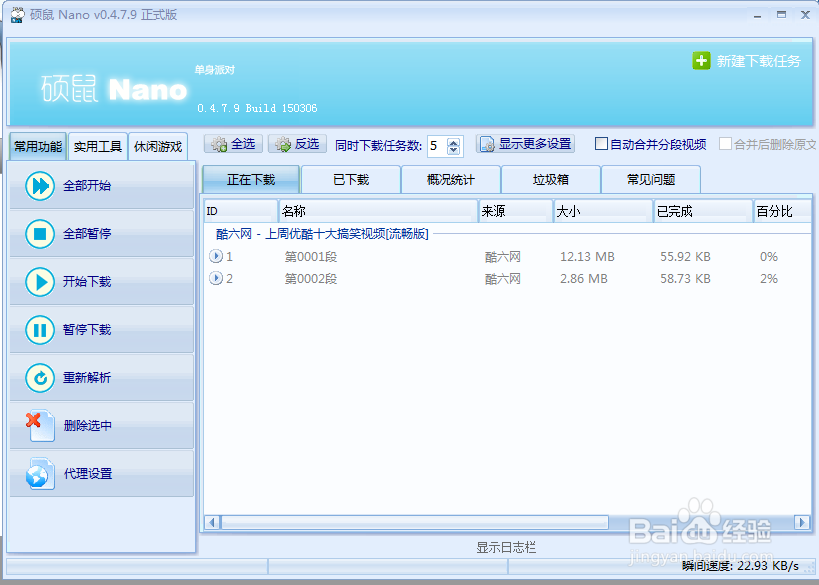
Task: Click 瞬间速度 status bar entry
Action: click(740, 566)
